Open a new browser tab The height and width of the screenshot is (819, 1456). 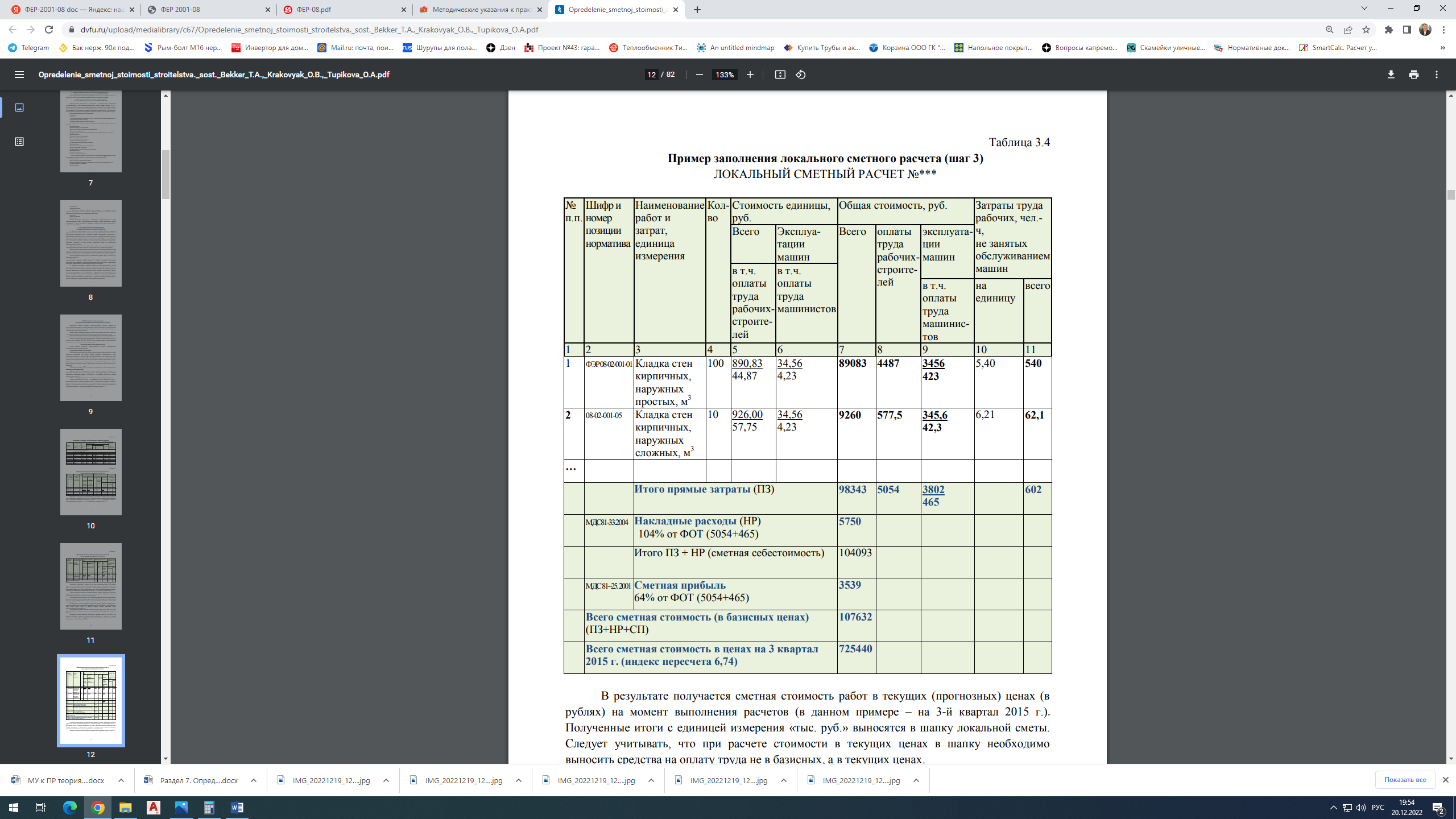(x=697, y=10)
